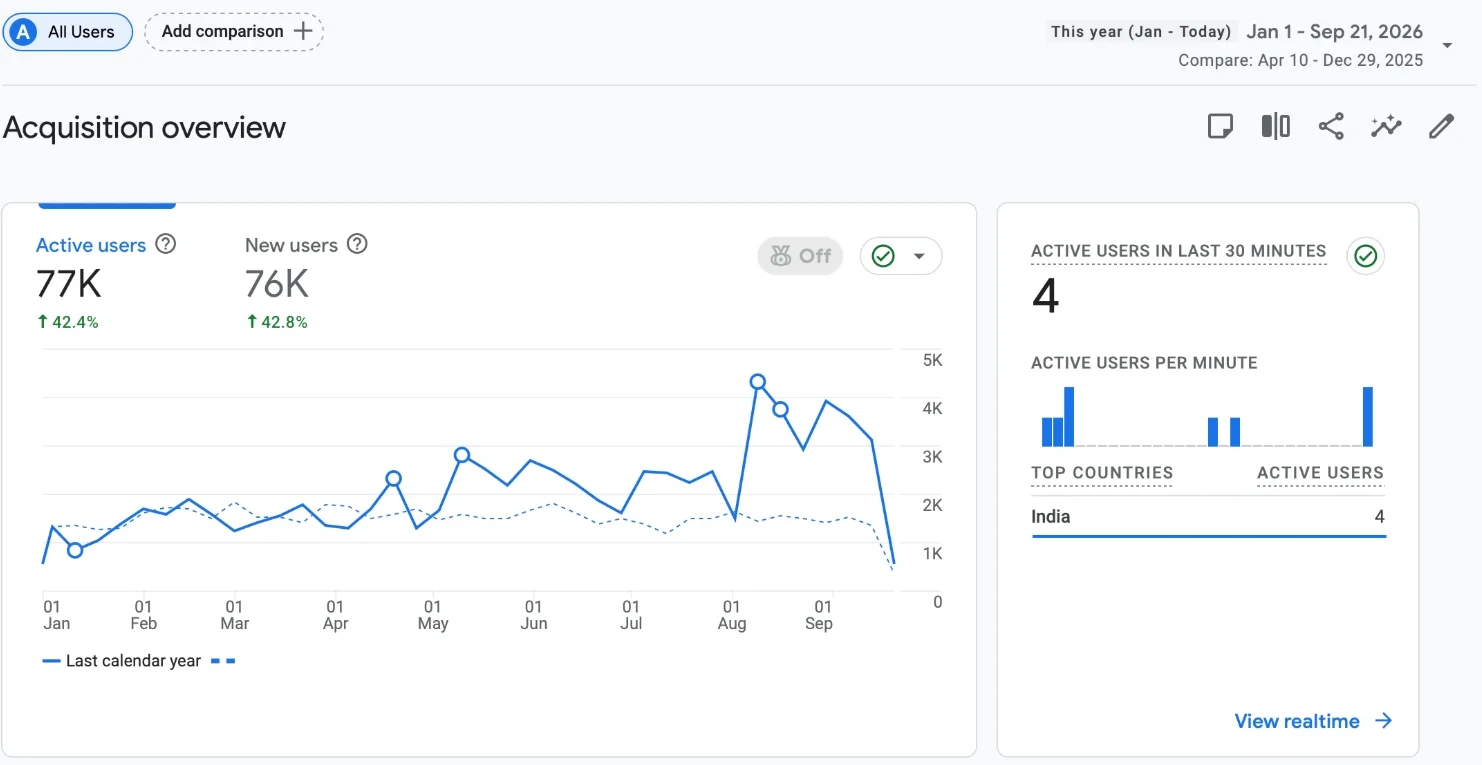Click the dashed line legend indicator
Image resolution: width=1482 pixels, height=765 pixels.
224,661
